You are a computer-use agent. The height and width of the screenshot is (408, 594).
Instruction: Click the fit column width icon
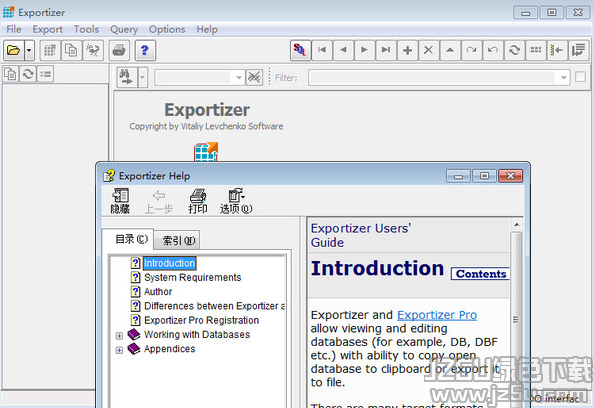point(557,50)
